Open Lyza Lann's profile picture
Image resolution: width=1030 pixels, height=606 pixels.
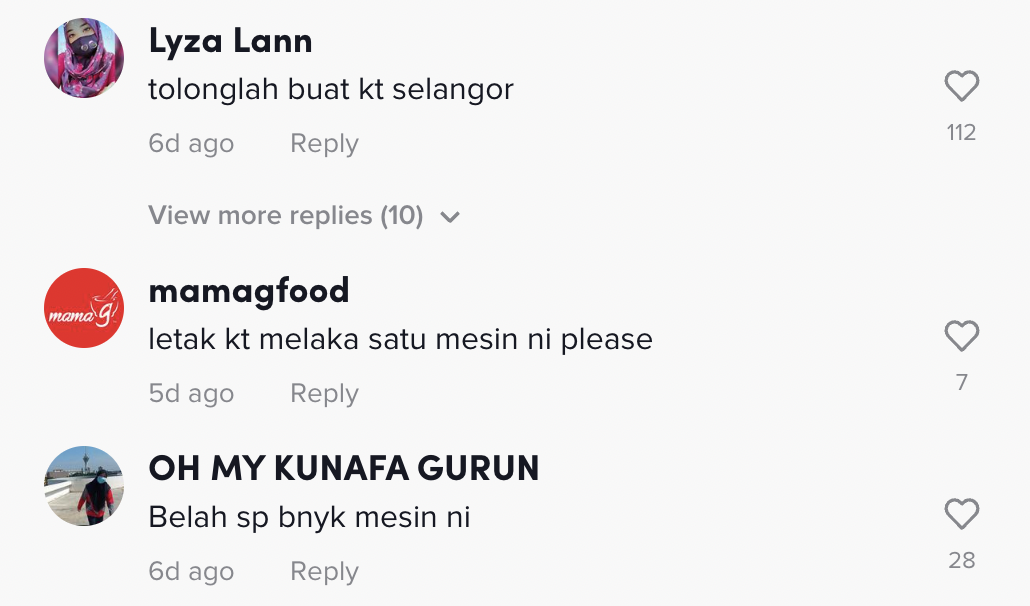click(84, 58)
